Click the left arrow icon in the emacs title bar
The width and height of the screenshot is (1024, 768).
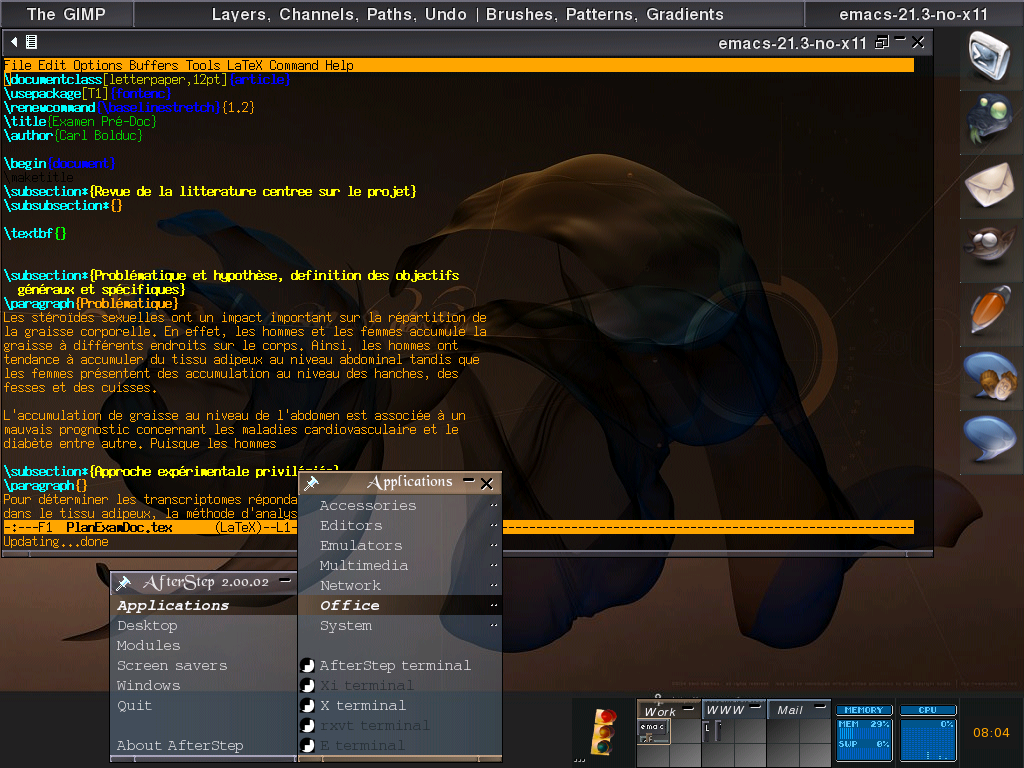coord(14,42)
